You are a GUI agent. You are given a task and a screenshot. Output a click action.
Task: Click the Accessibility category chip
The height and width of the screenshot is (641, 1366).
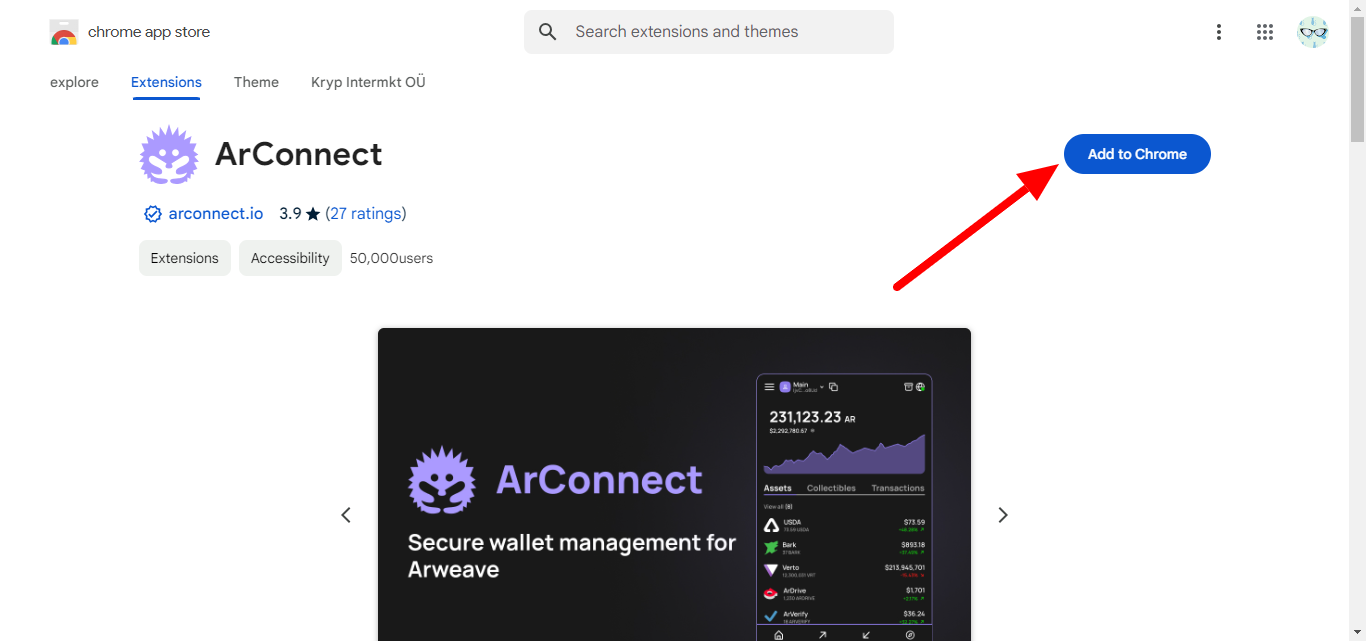tap(290, 258)
